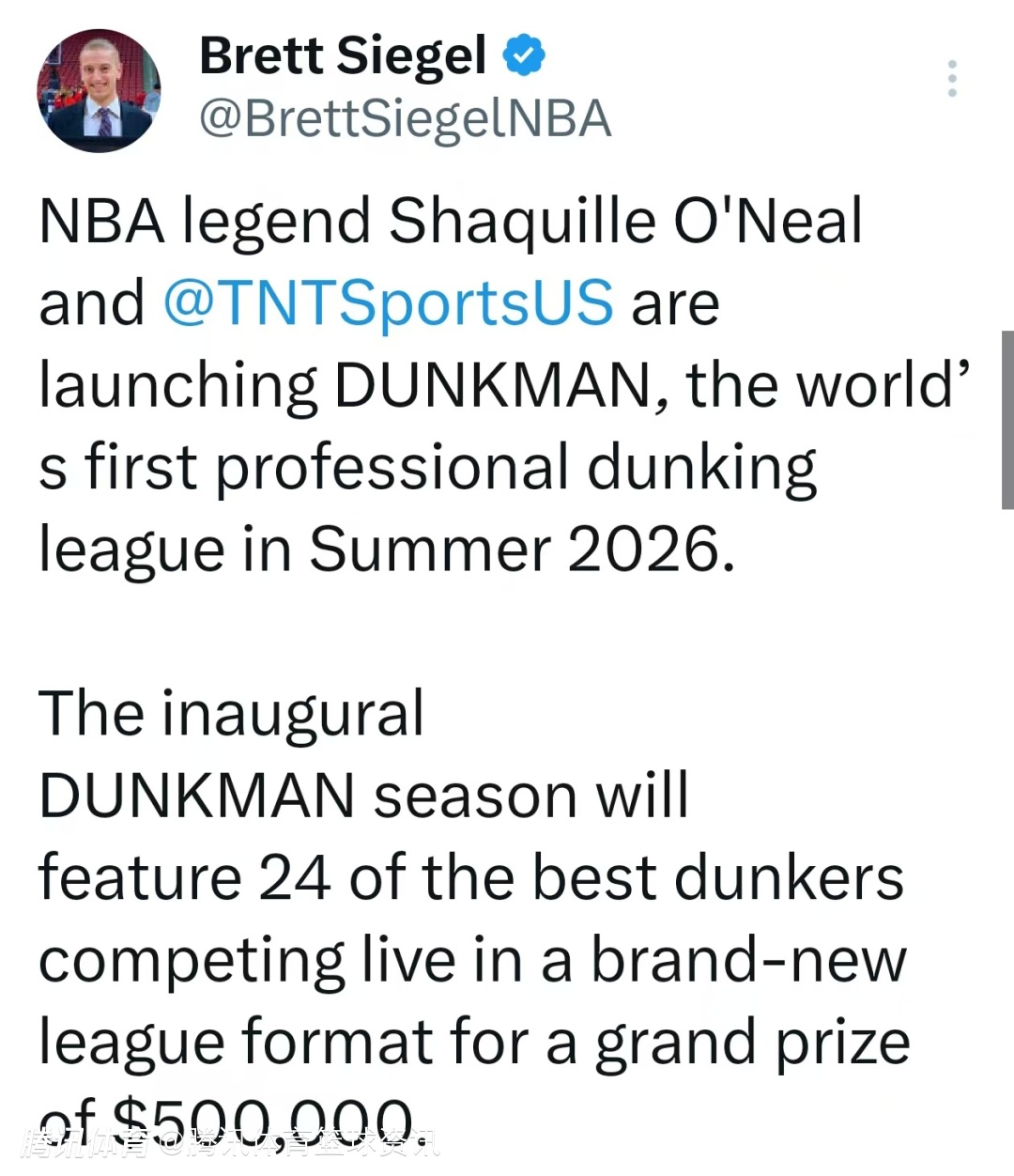The image size is (1014, 1176).
Task: Click the words NBA legend
Action: click(205, 222)
